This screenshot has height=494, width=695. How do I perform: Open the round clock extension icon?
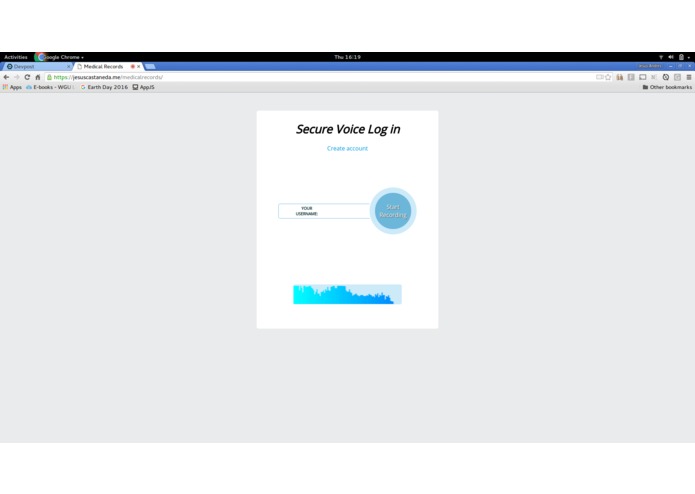click(666, 77)
